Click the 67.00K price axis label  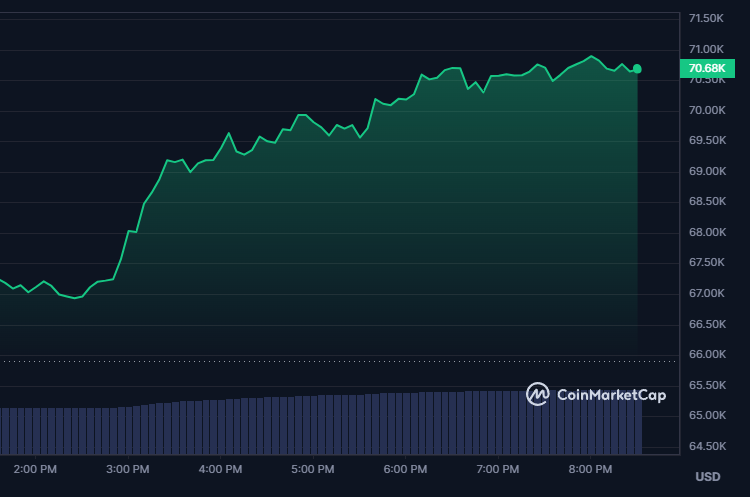(706, 294)
